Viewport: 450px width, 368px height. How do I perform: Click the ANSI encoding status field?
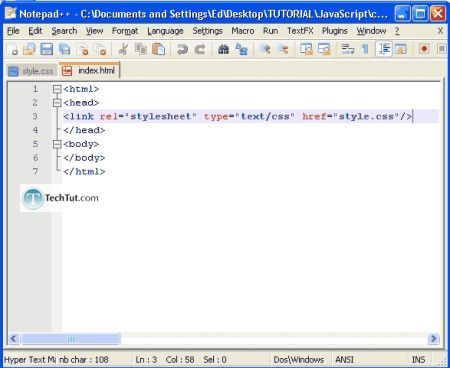(x=345, y=360)
